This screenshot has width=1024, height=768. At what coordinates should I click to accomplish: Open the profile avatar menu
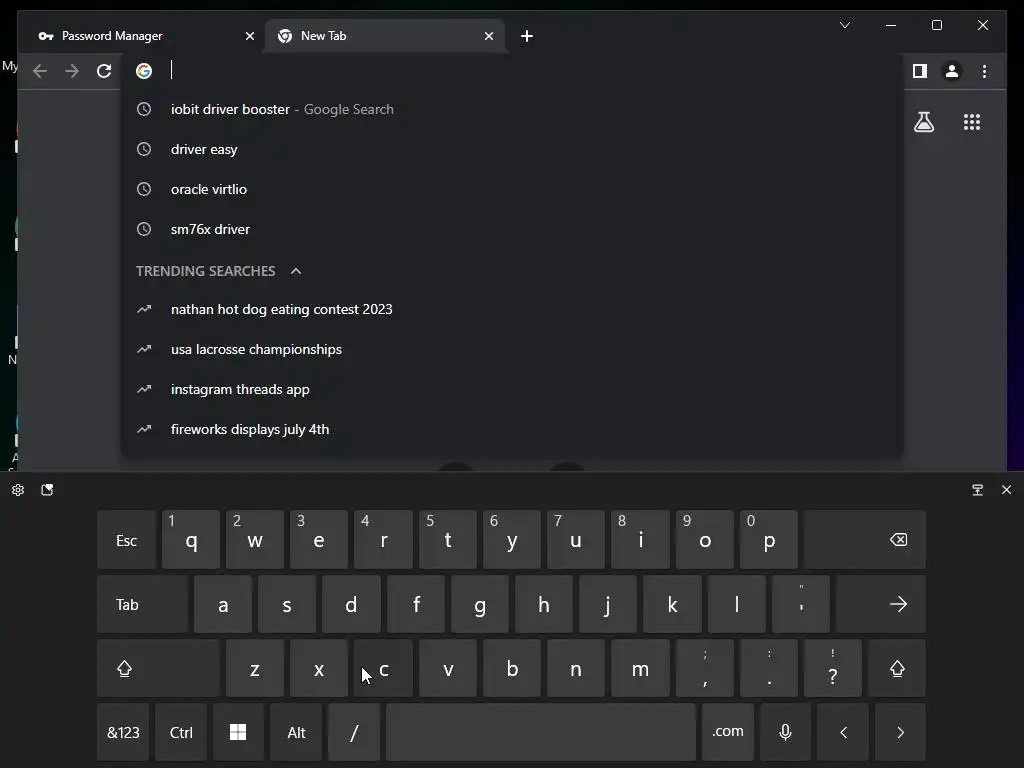[952, 71]
